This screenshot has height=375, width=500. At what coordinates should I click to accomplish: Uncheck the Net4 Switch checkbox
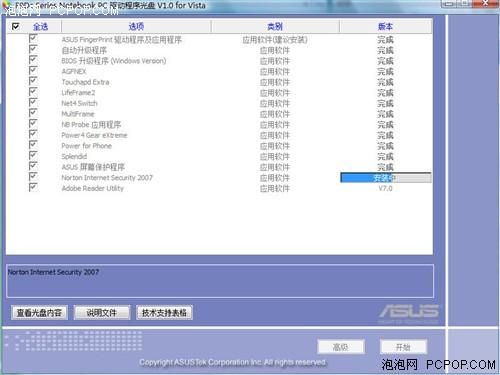(33, 102)
